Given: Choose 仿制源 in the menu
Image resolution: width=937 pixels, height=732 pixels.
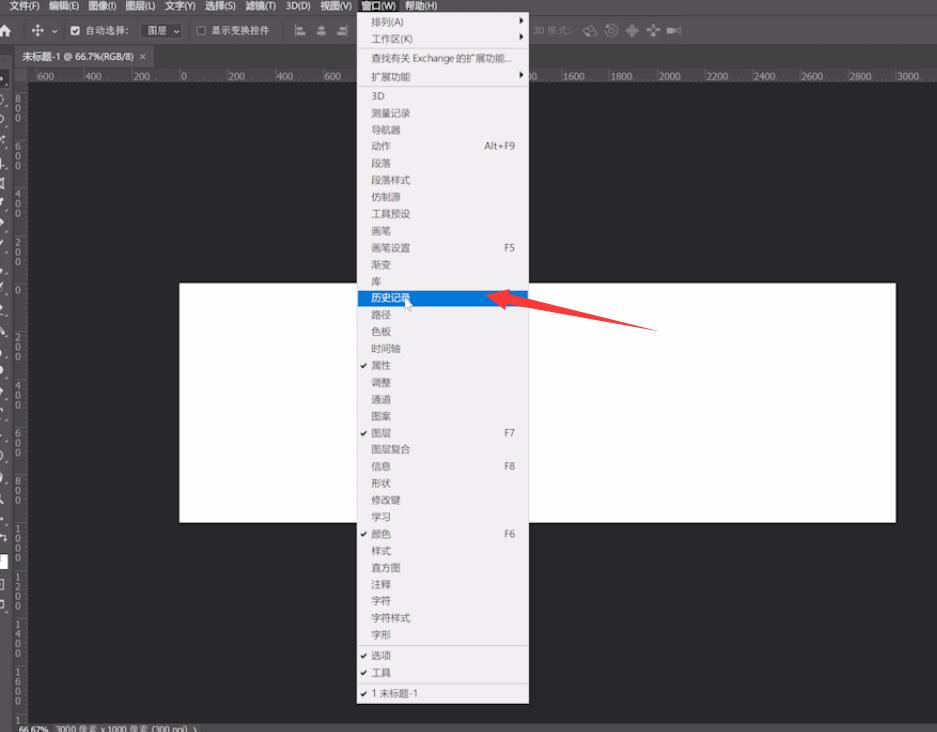Looking at the screenshot, I should 442,197.
